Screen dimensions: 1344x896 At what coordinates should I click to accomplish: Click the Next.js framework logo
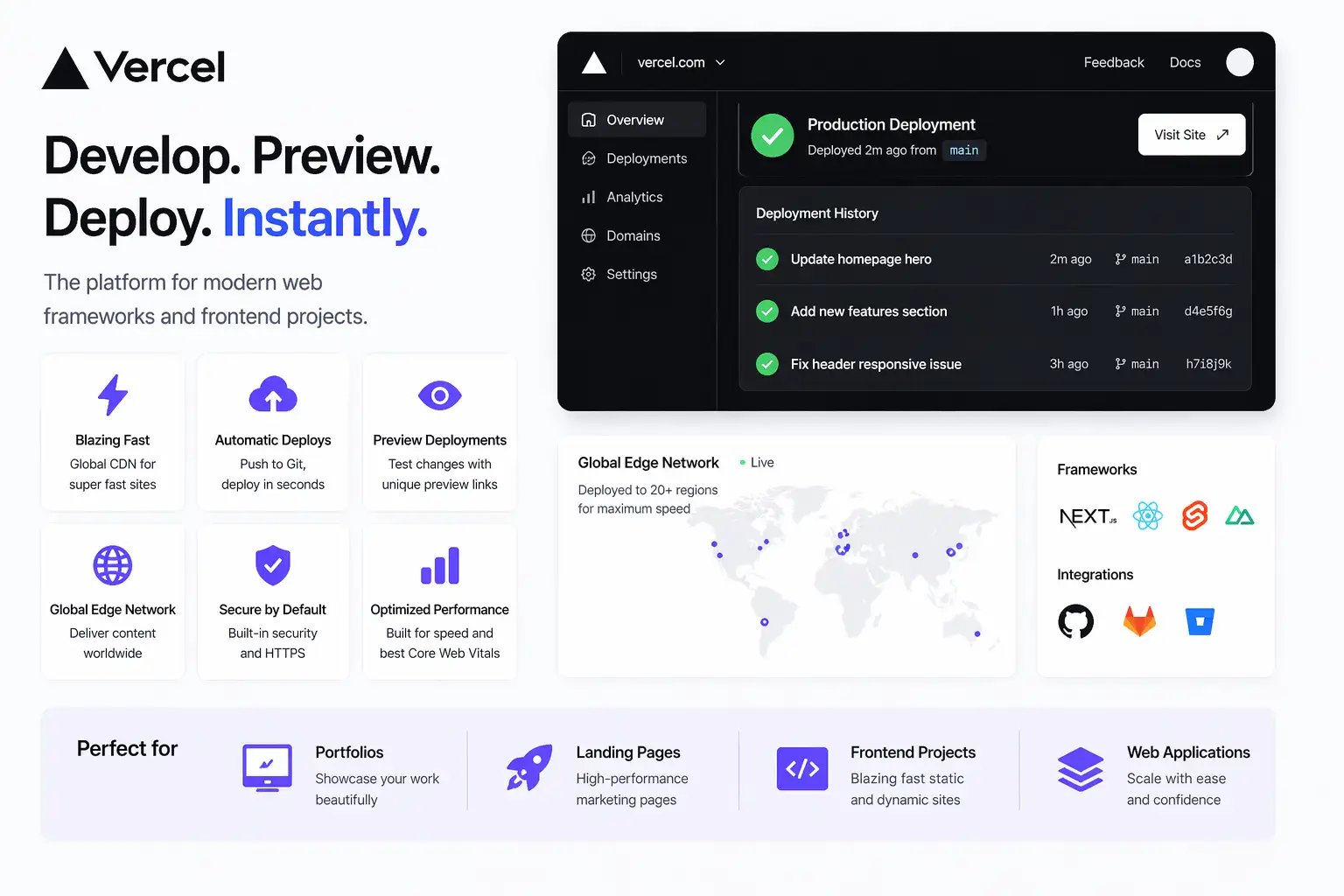click(x=1087, y=516)
